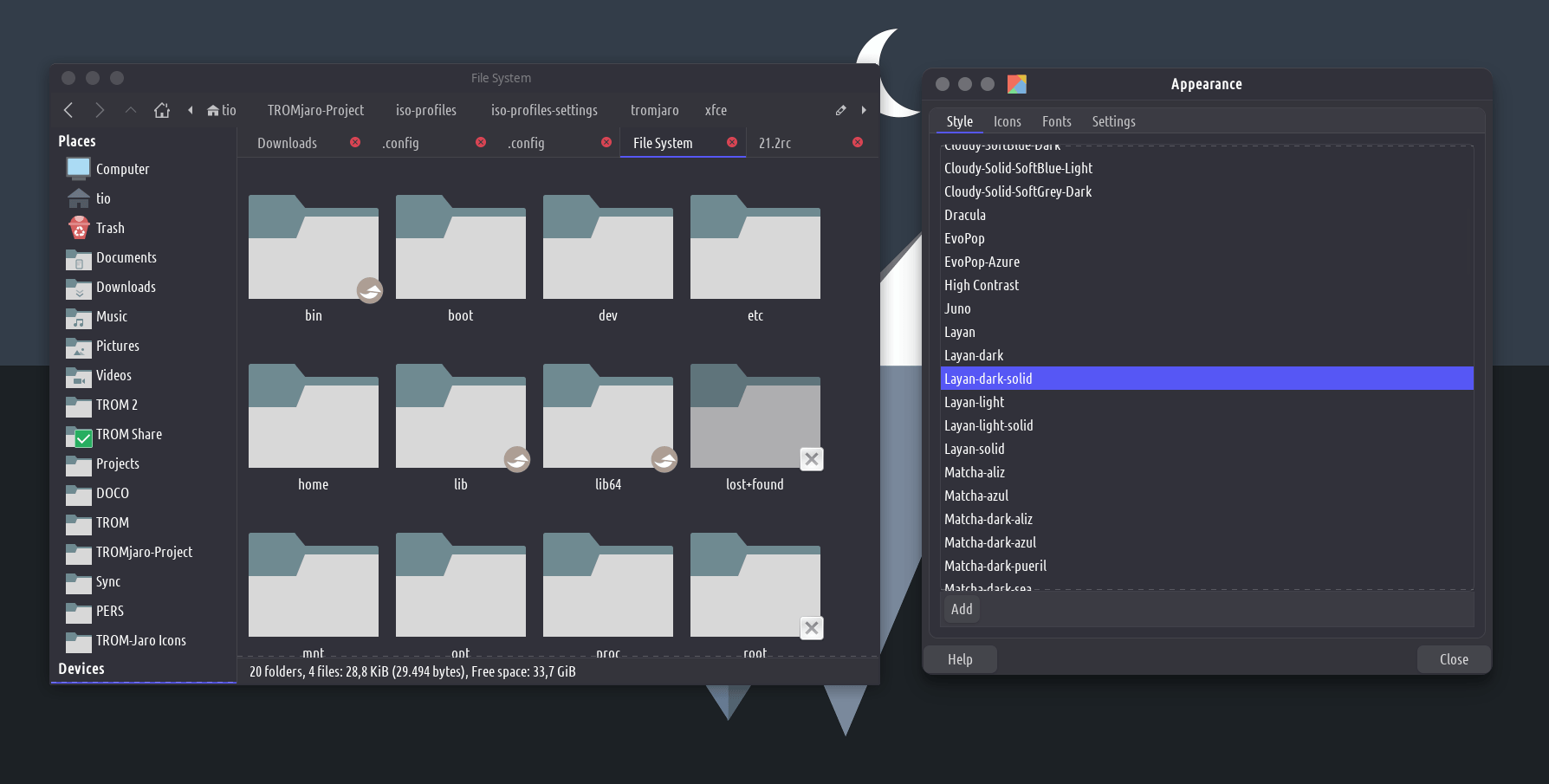This screenshot has height=784, width=1549.
Task: Close the File System tab
Action: [732, 142]
